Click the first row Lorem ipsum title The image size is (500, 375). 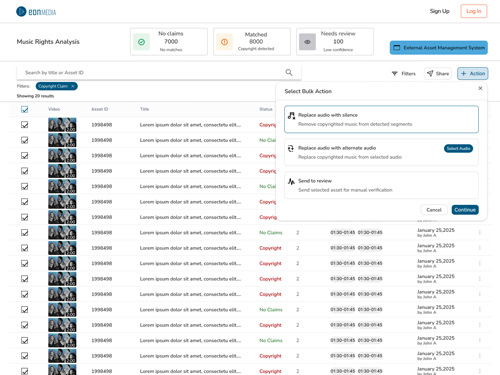190,125
